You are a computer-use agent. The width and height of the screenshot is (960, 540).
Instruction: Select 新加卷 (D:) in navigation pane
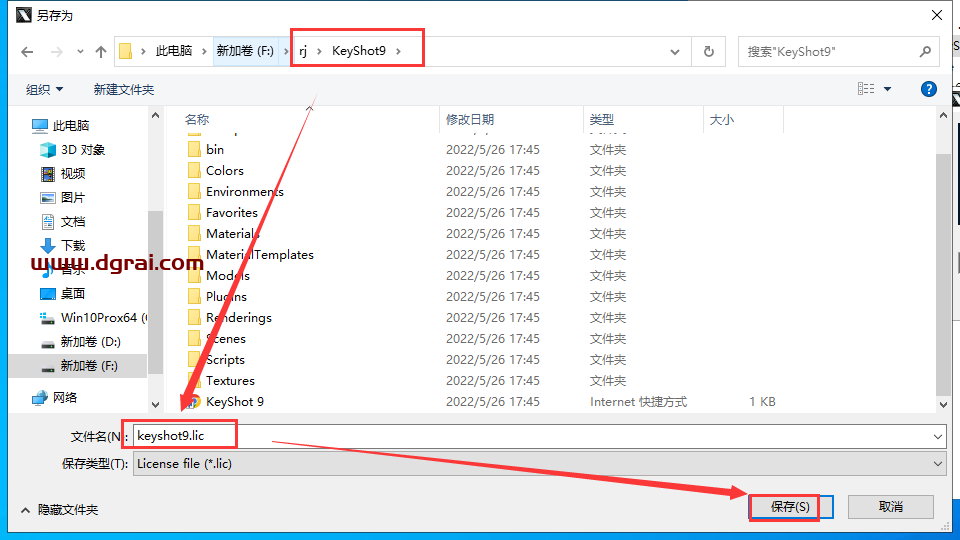click(x=80, y=342)
